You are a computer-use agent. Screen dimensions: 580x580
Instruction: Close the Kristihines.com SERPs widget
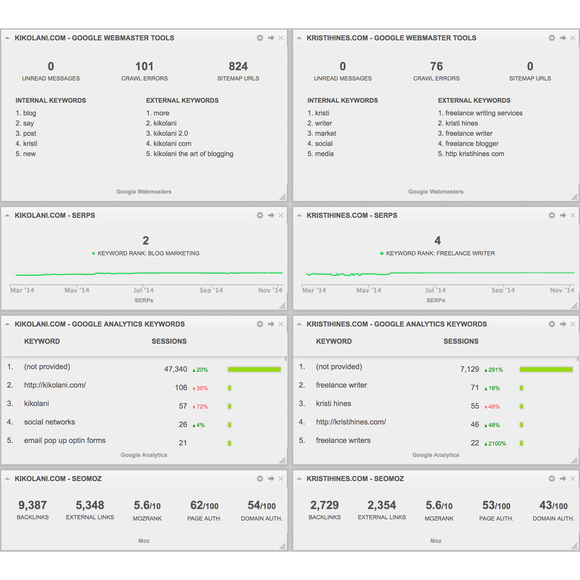(573, 215)
